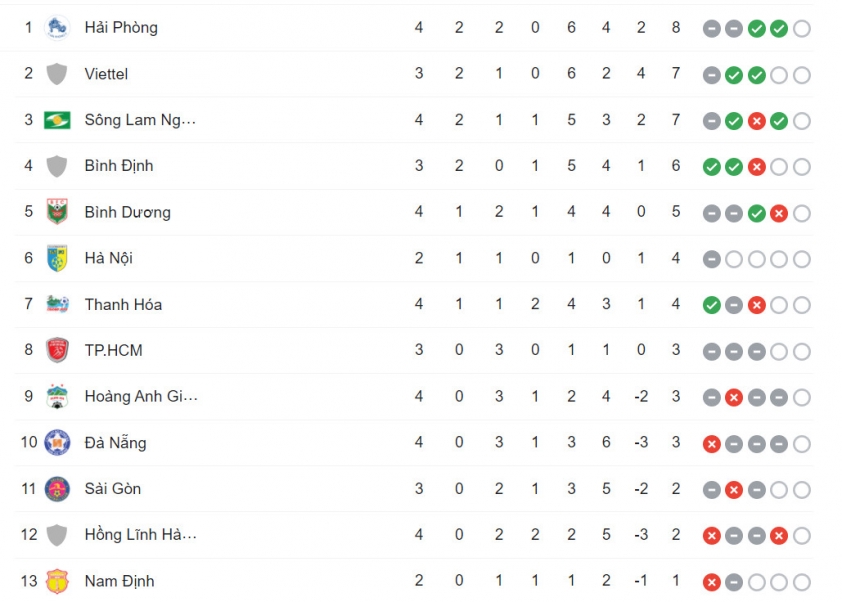Click the Đà Nẵng round badge
This screenshot has height=602, width=842.
pyautogui.click(x=57, y=443)
